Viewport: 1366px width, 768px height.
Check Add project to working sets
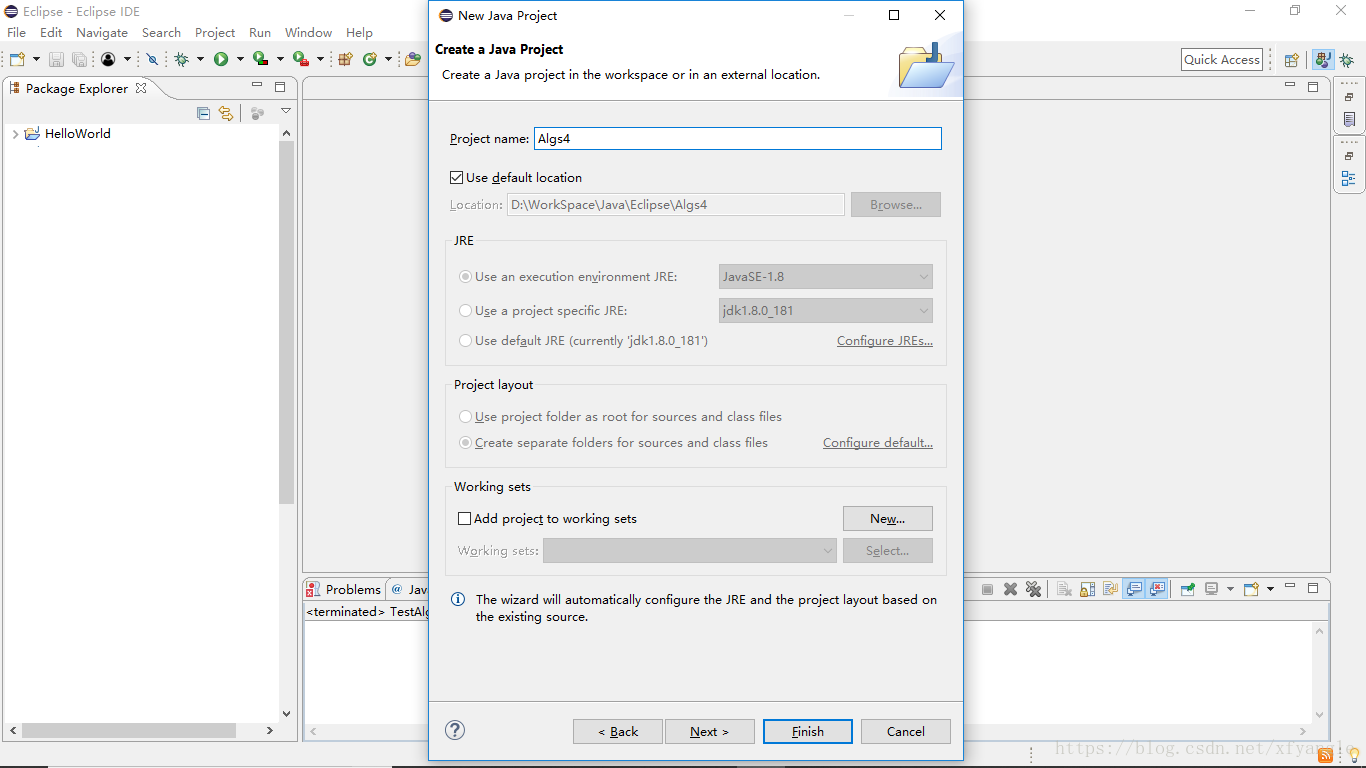[464, 518]
